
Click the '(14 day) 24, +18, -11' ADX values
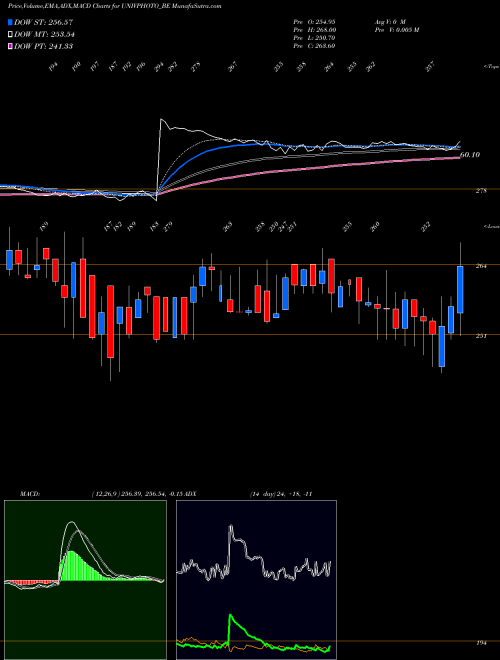click(281, 494)
